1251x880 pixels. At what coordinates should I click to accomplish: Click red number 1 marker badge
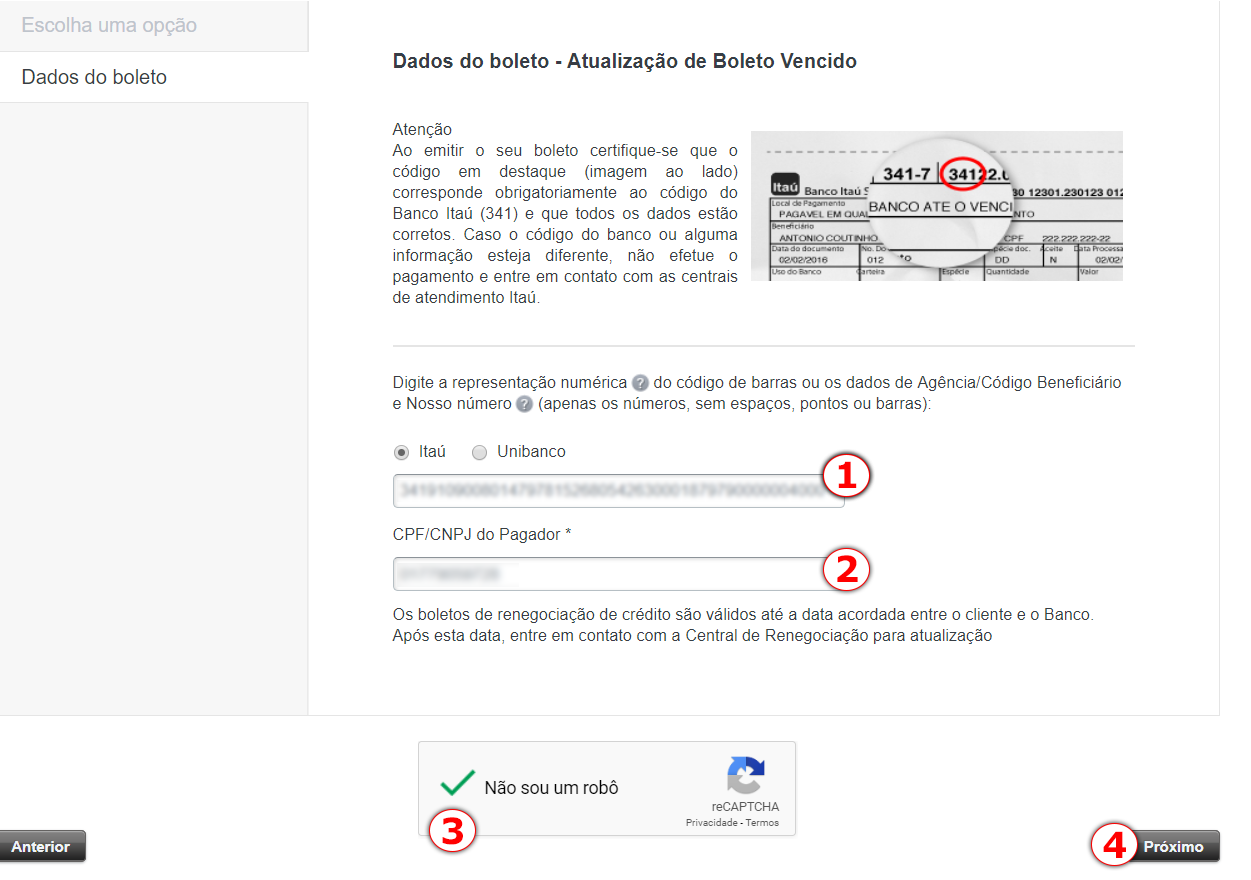pyautogui.click(x=846, y=478)
